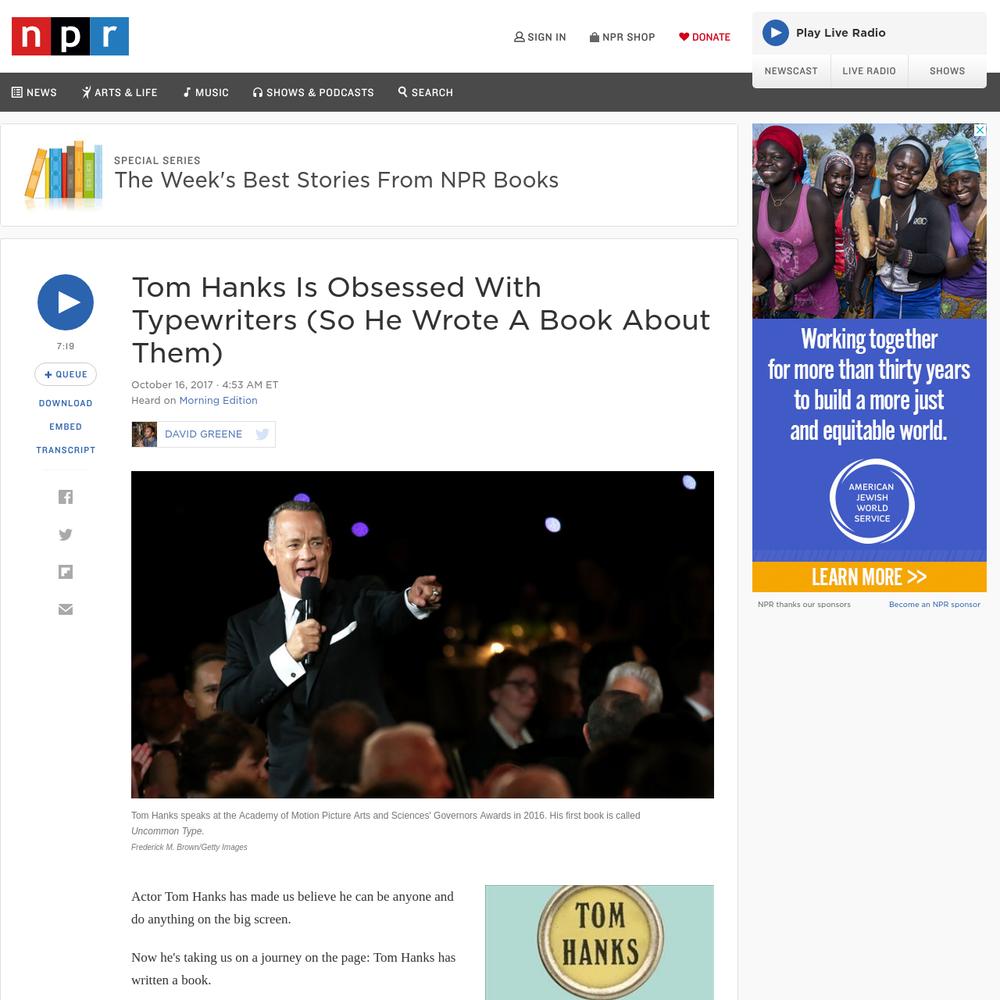Share article via Twitter sidebar icon

coord(66,534)
